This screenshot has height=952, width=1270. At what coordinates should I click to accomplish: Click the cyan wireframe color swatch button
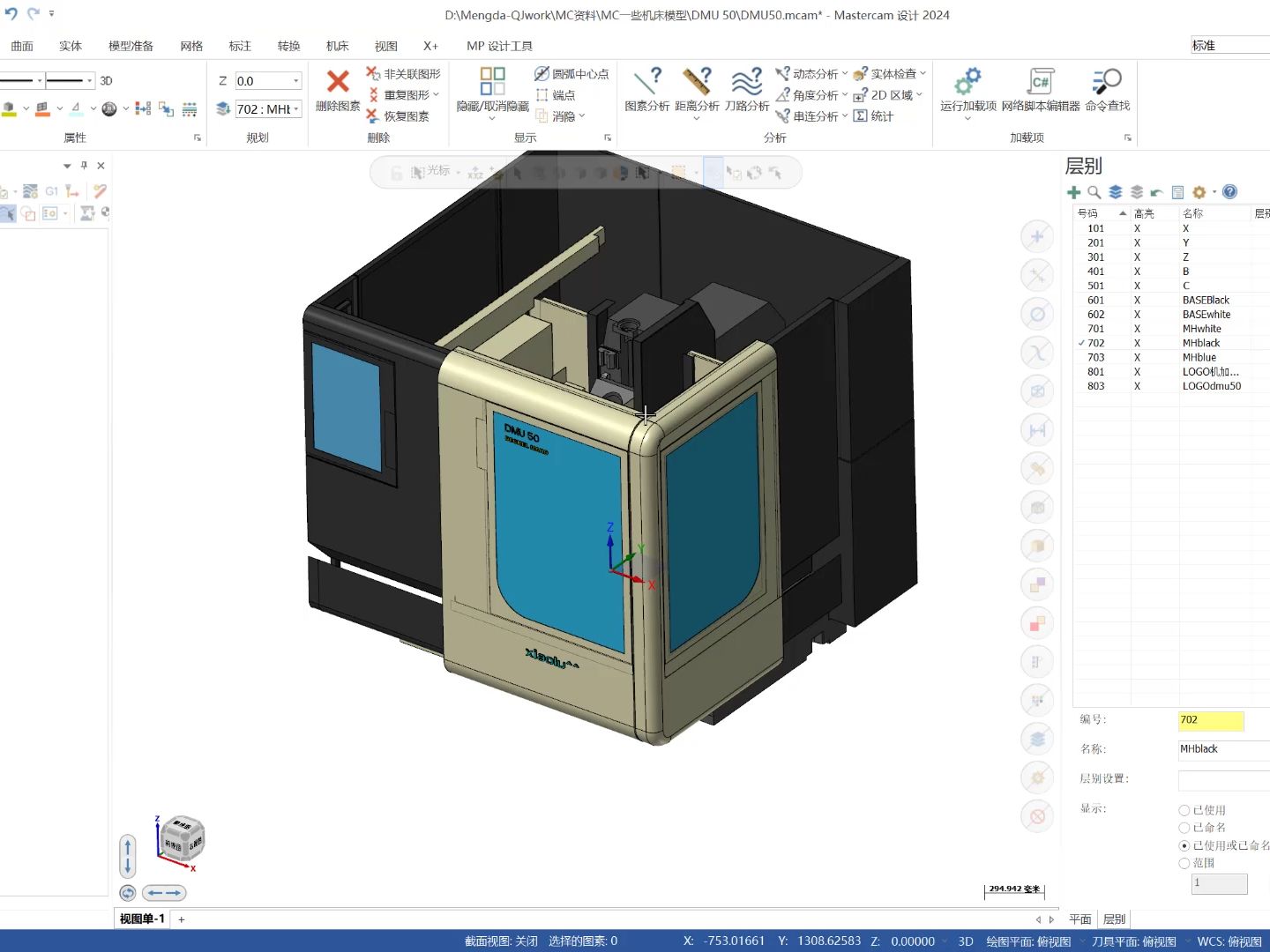click(x=76, y=109)
